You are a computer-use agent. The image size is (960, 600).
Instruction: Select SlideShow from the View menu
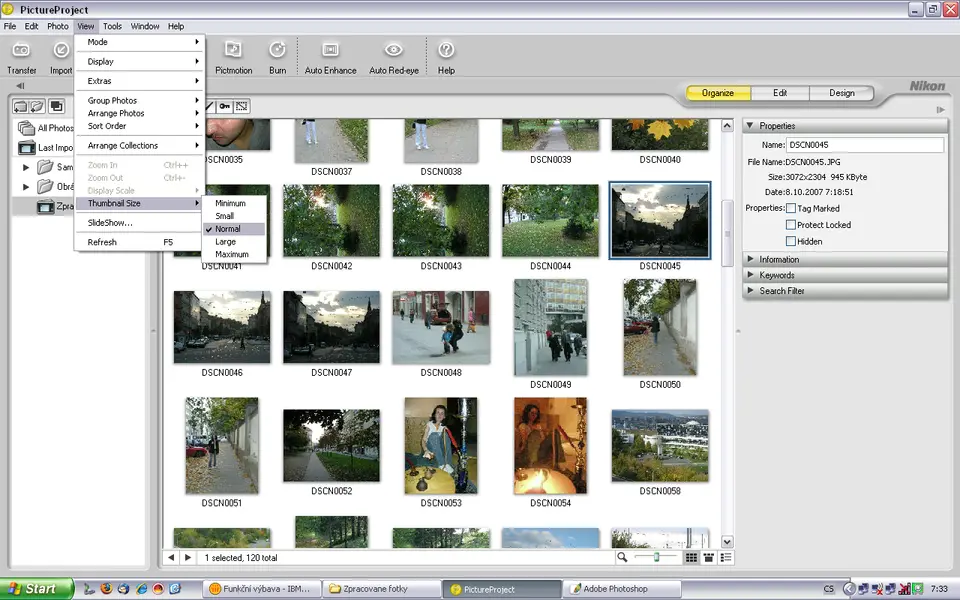coord(110,223)
